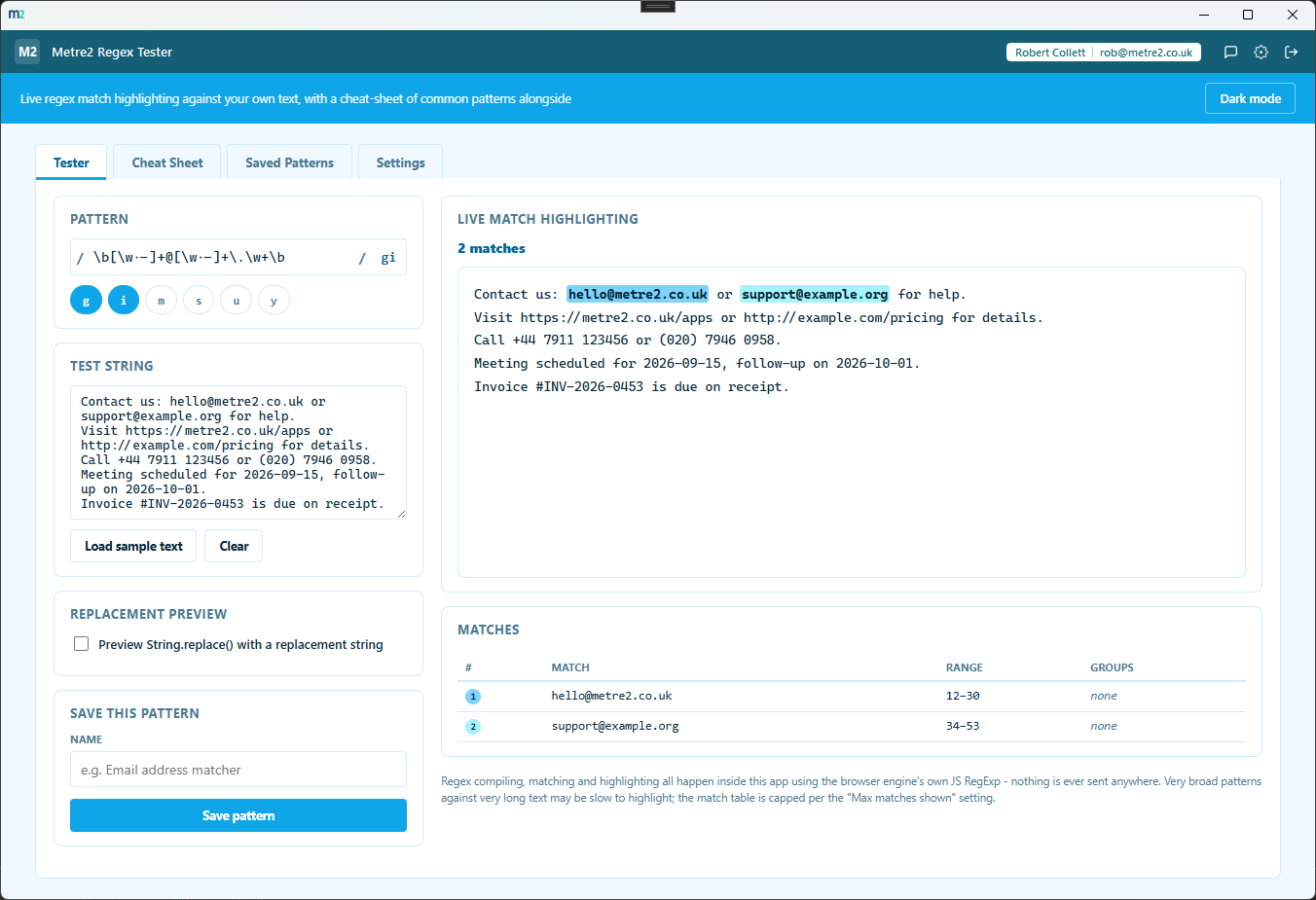This screenshot has width=1316, height=900.
Task: Click into the regex pattern field
Action: pyautogui.click(x=220, y=258)
